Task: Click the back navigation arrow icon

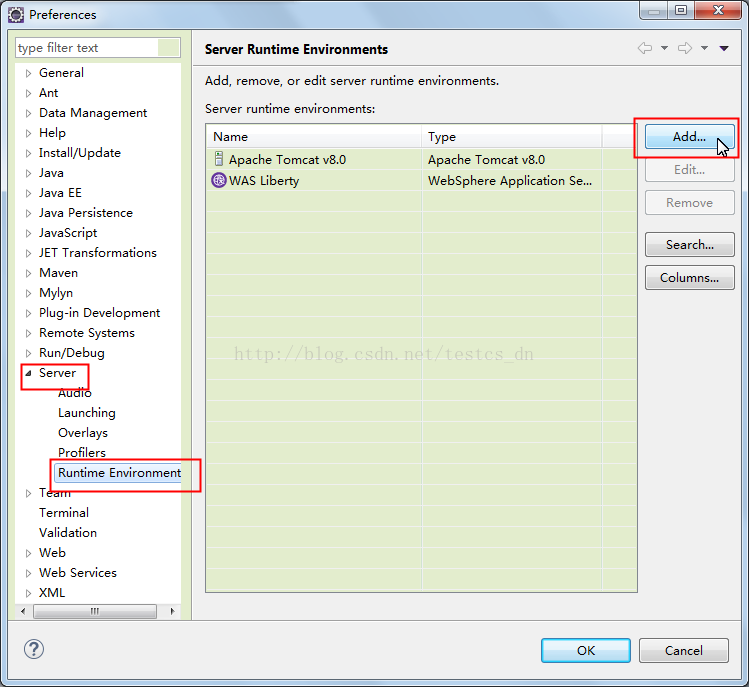Action: (x=645, y=48)
